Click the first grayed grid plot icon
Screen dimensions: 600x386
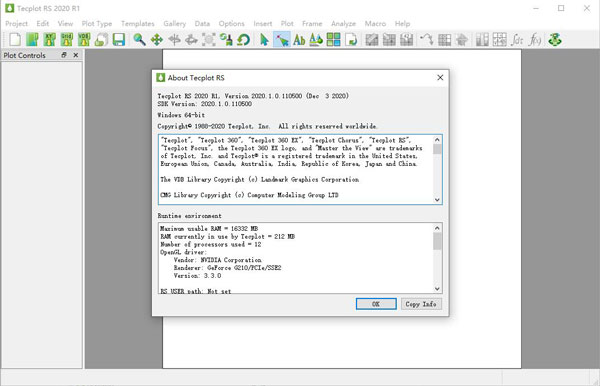(x=372, y=39)
